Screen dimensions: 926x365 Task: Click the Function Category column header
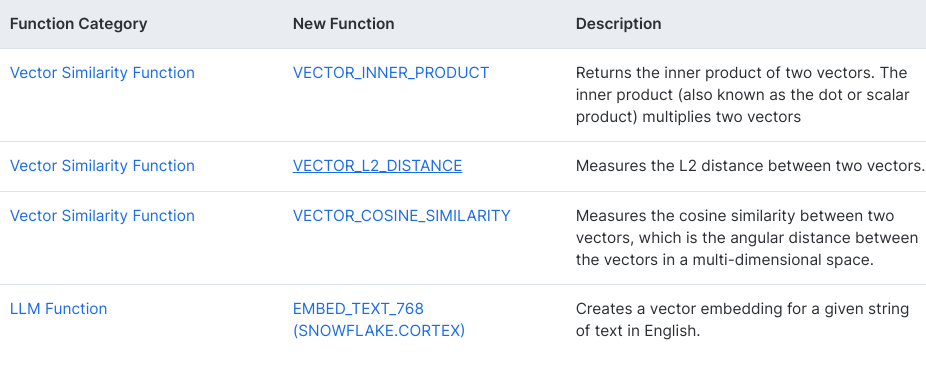click(x=79, y=24)
